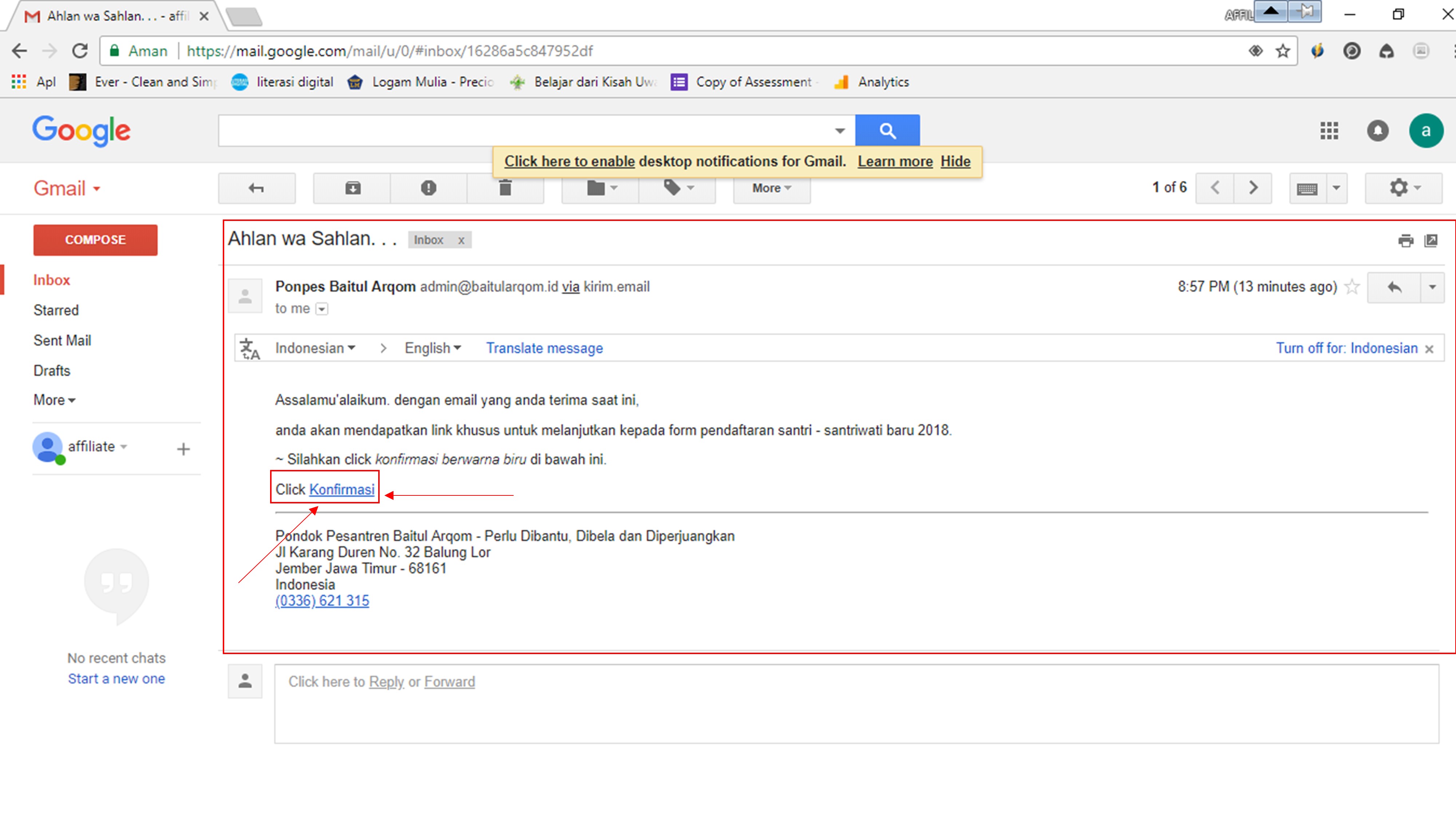Delete the email with the trash icon
1456x819 pixels.
505,188
